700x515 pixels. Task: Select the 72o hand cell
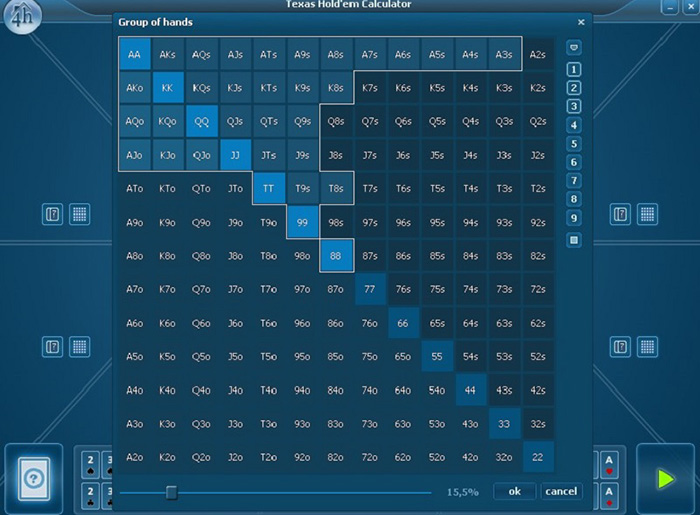(x=370, y=457)
